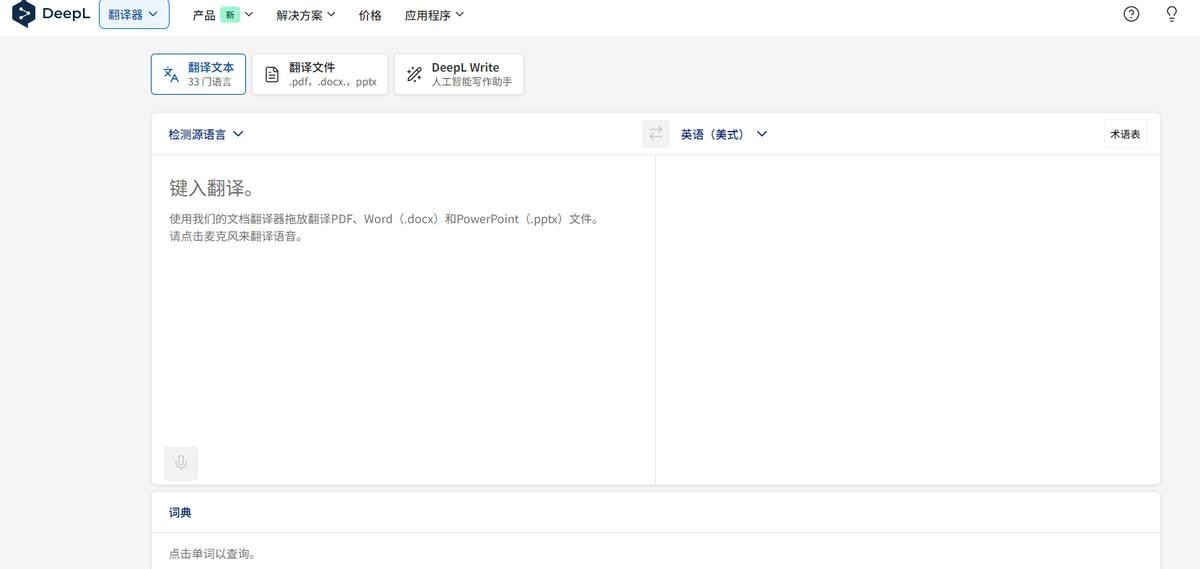Click the lightbulb tips icon

1172,14
